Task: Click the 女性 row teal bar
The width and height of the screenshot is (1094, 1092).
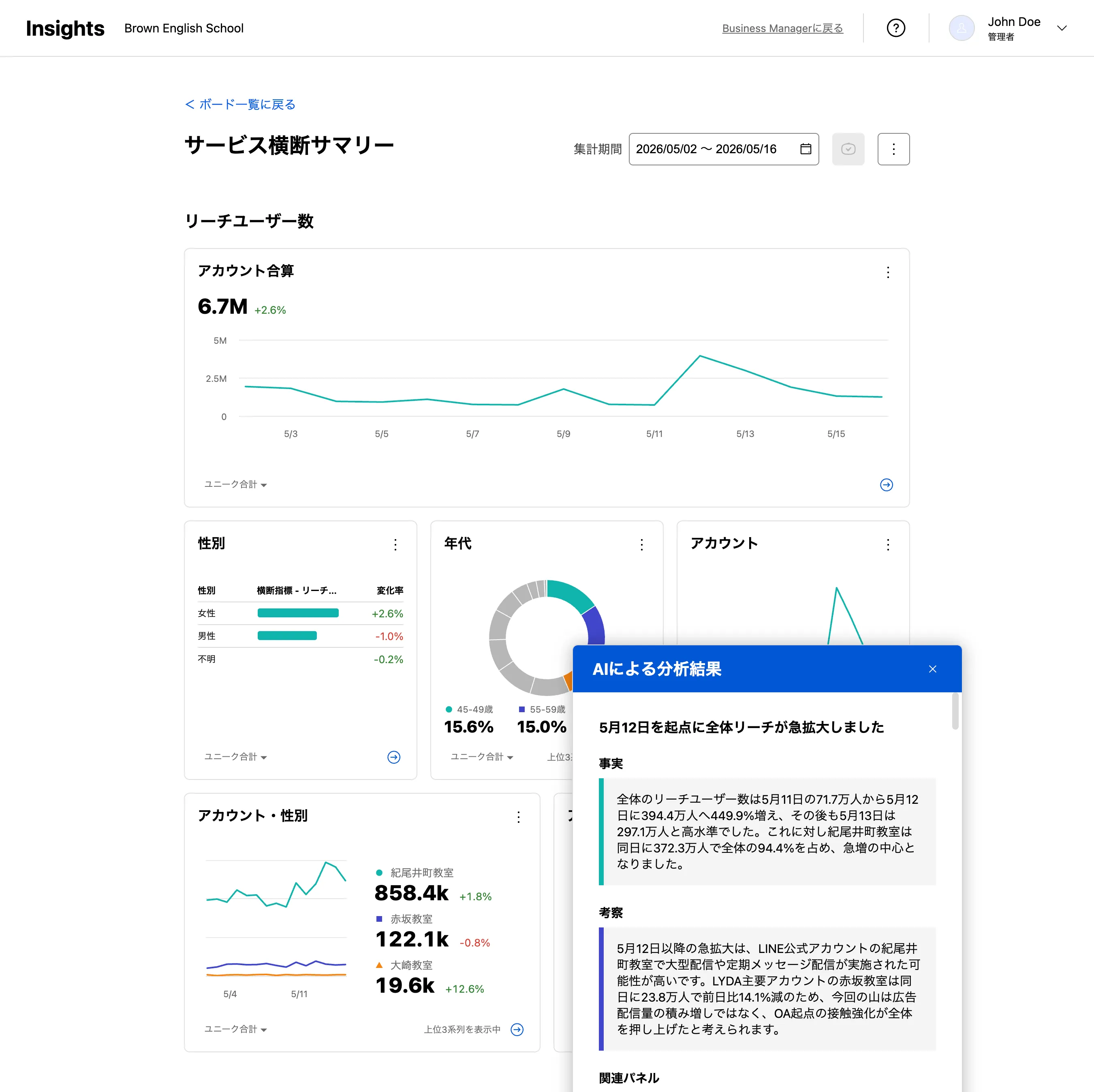Action: pyautogui.click(x=298, y=613)
